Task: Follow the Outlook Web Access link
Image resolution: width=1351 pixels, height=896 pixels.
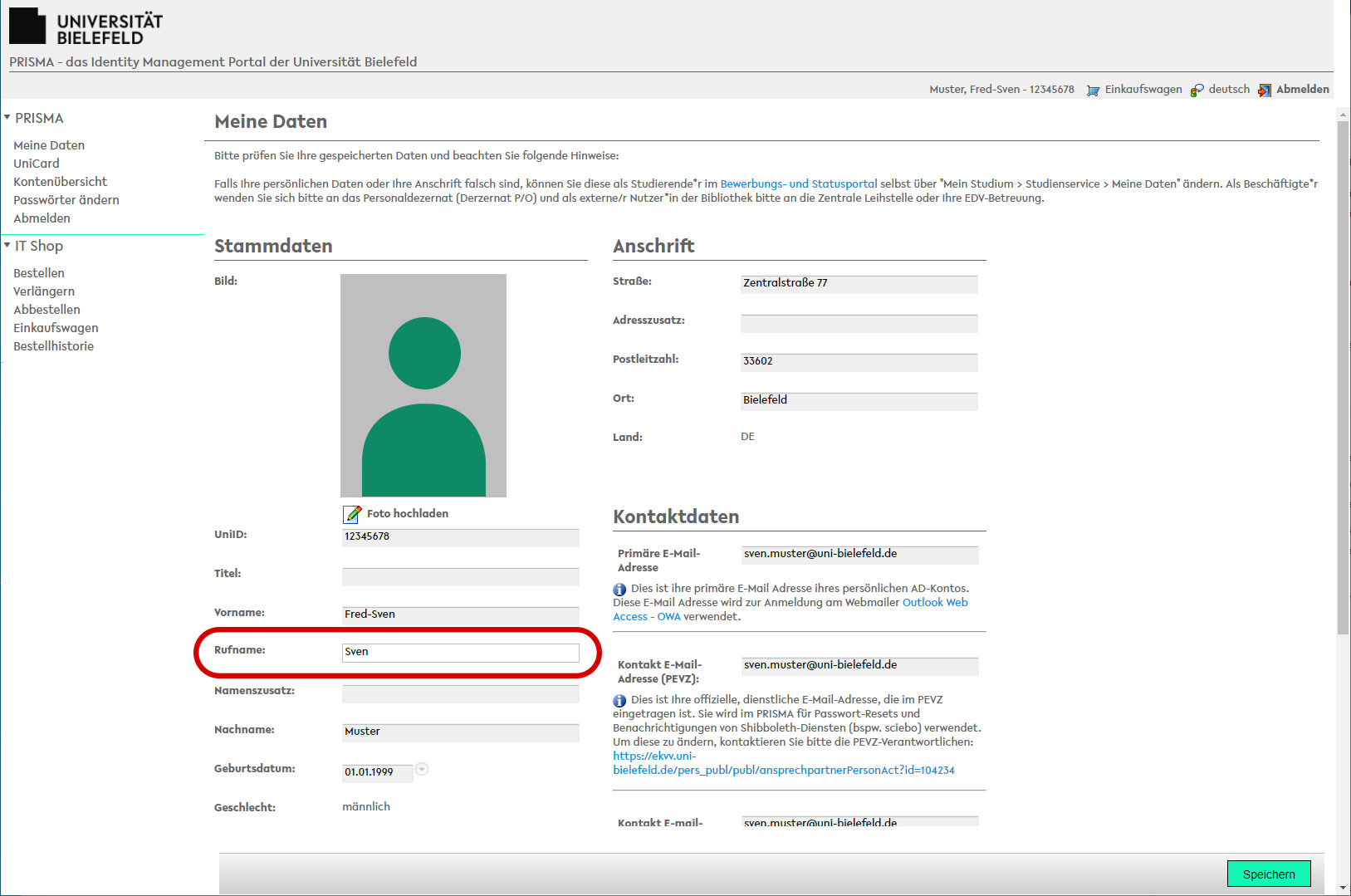Action: [x=934, y=602]
